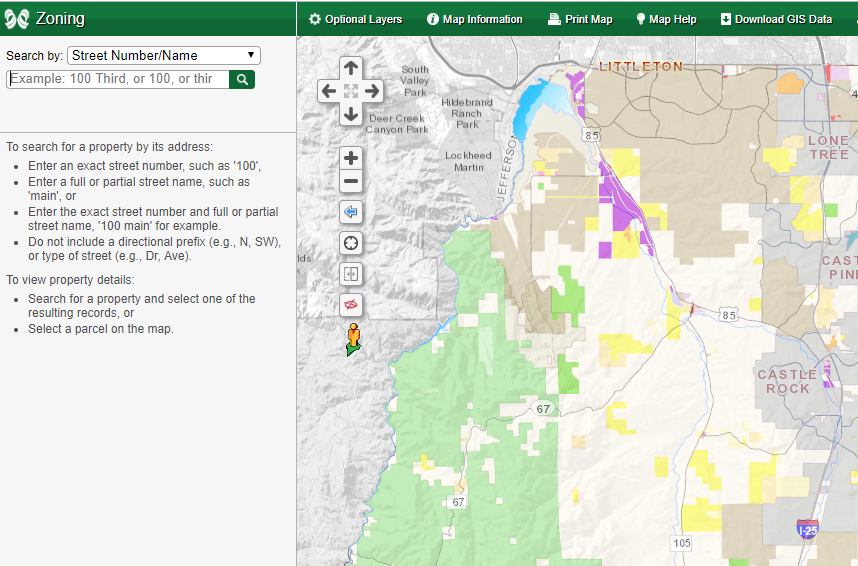Toggle the swipe/split view tool

350,274
